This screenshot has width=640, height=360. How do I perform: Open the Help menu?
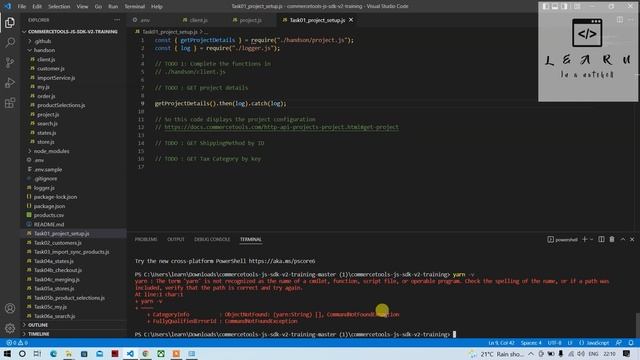point(157,6)
